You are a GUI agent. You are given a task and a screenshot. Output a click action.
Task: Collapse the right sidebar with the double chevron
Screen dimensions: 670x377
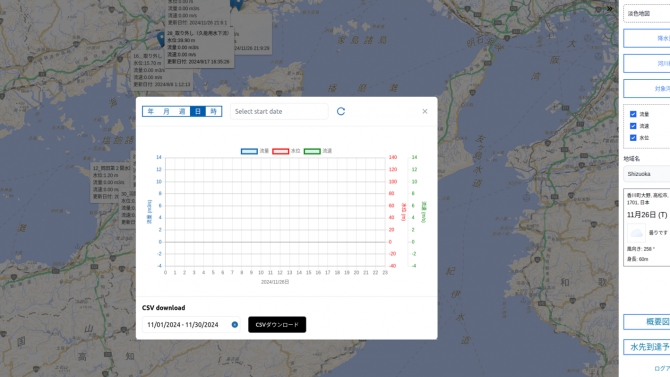610,9
